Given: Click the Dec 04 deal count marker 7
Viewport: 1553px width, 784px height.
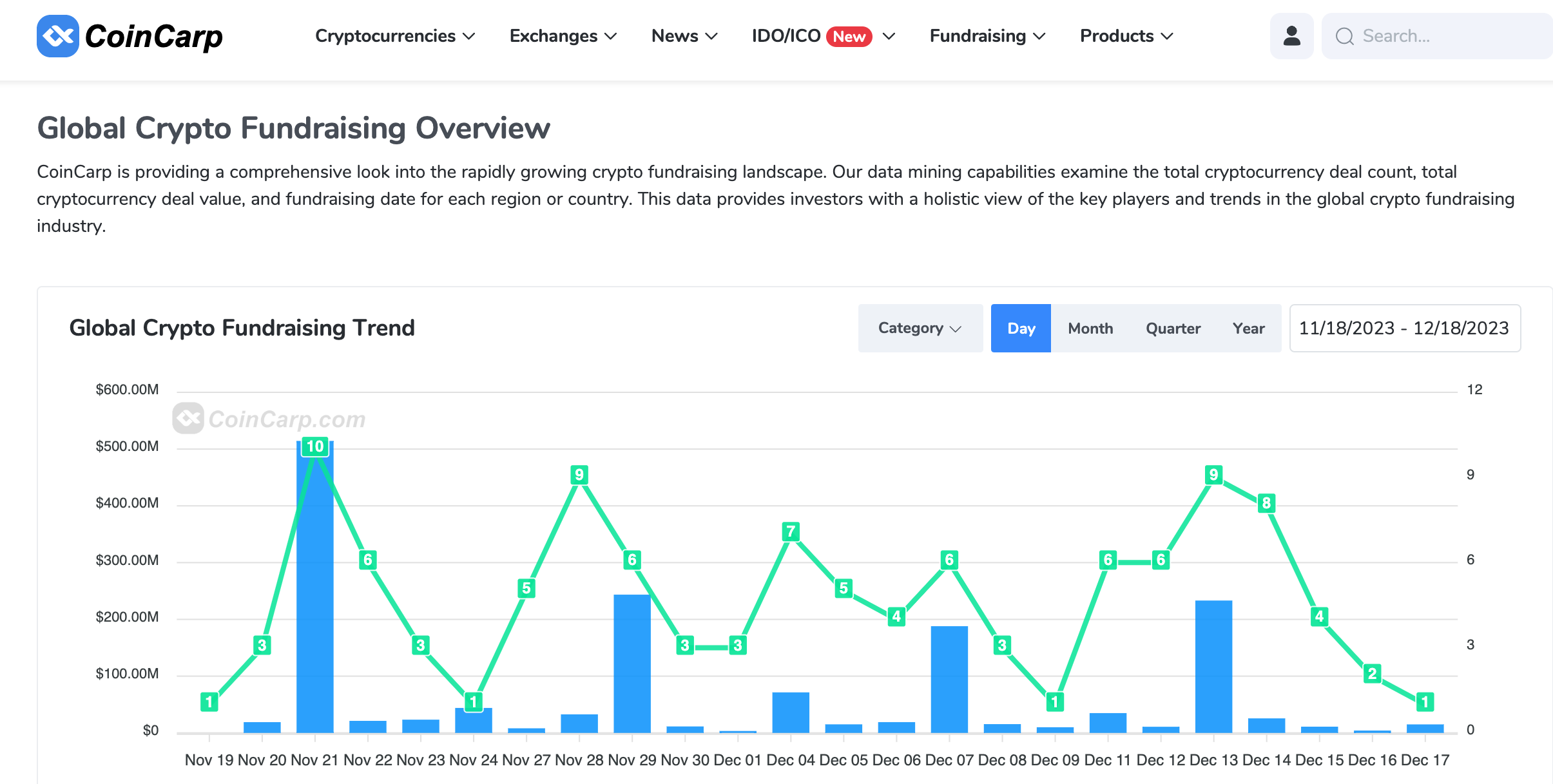Looking at the screenshot, I should pos(791,531).
